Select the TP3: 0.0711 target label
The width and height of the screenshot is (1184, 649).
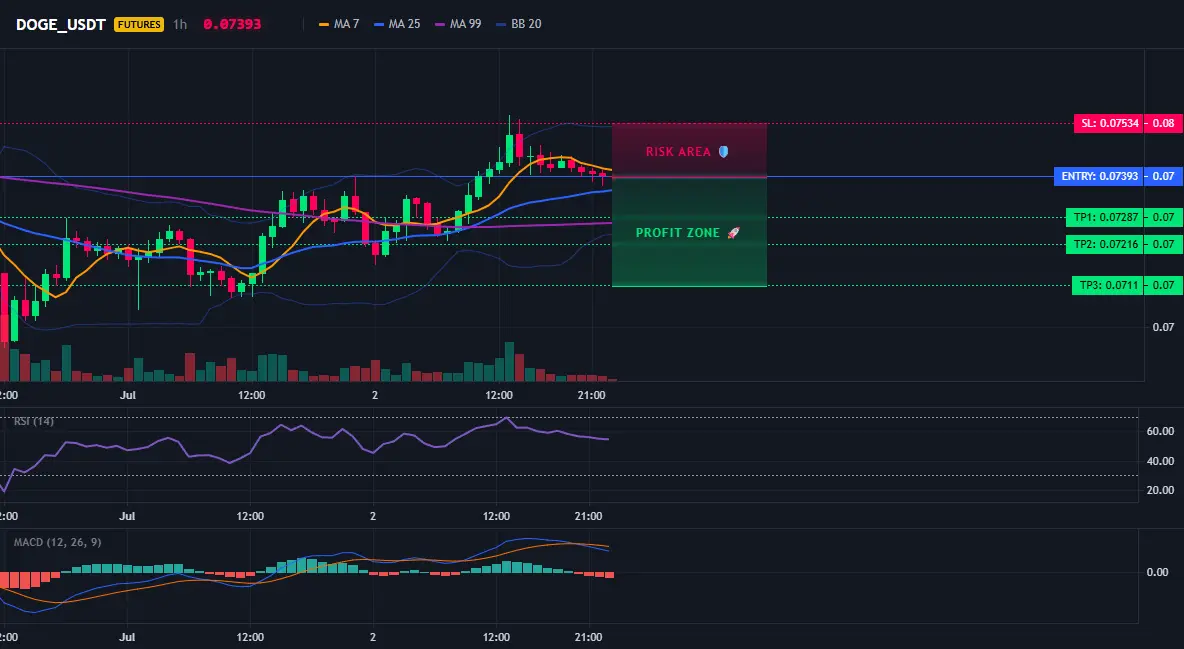[1107, 286]
